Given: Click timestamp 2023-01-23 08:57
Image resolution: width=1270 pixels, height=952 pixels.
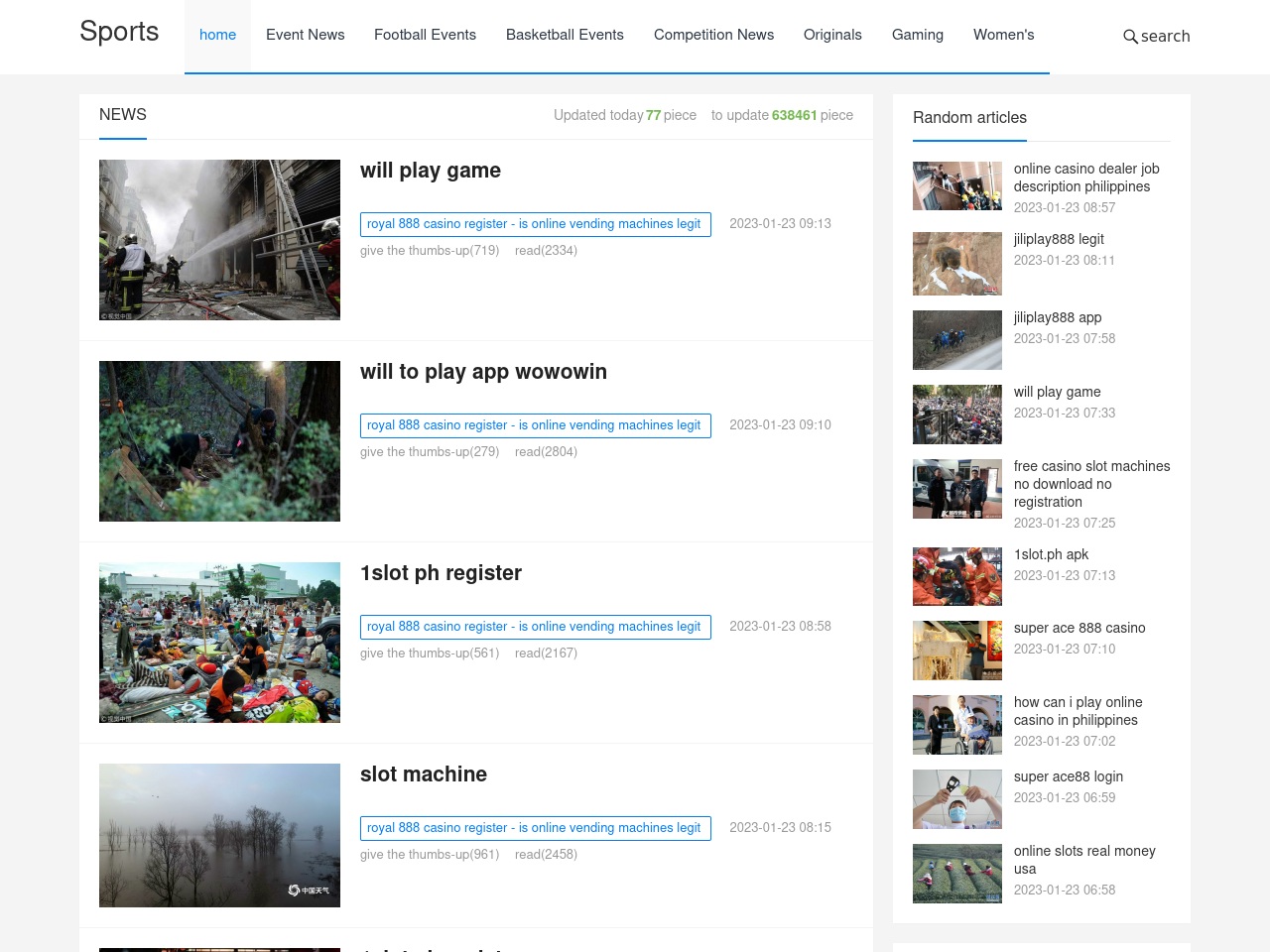Looking at the screenshot, I should pyautogui.click(x=1065, y=208).
